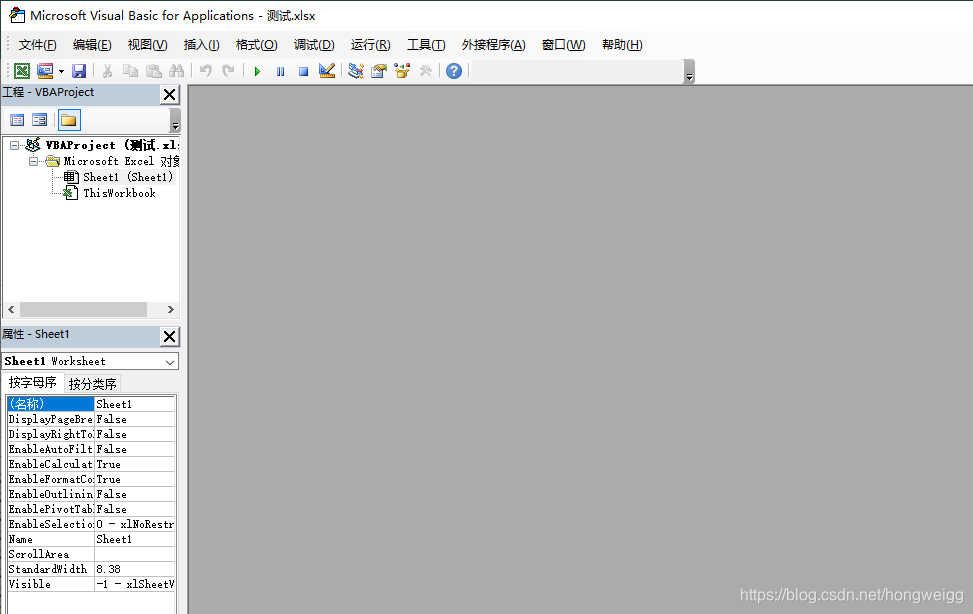This screenshot has width=973, height=614.
Task: Collapse the Microsoft Excel objects folder
Action: (34, 161)
